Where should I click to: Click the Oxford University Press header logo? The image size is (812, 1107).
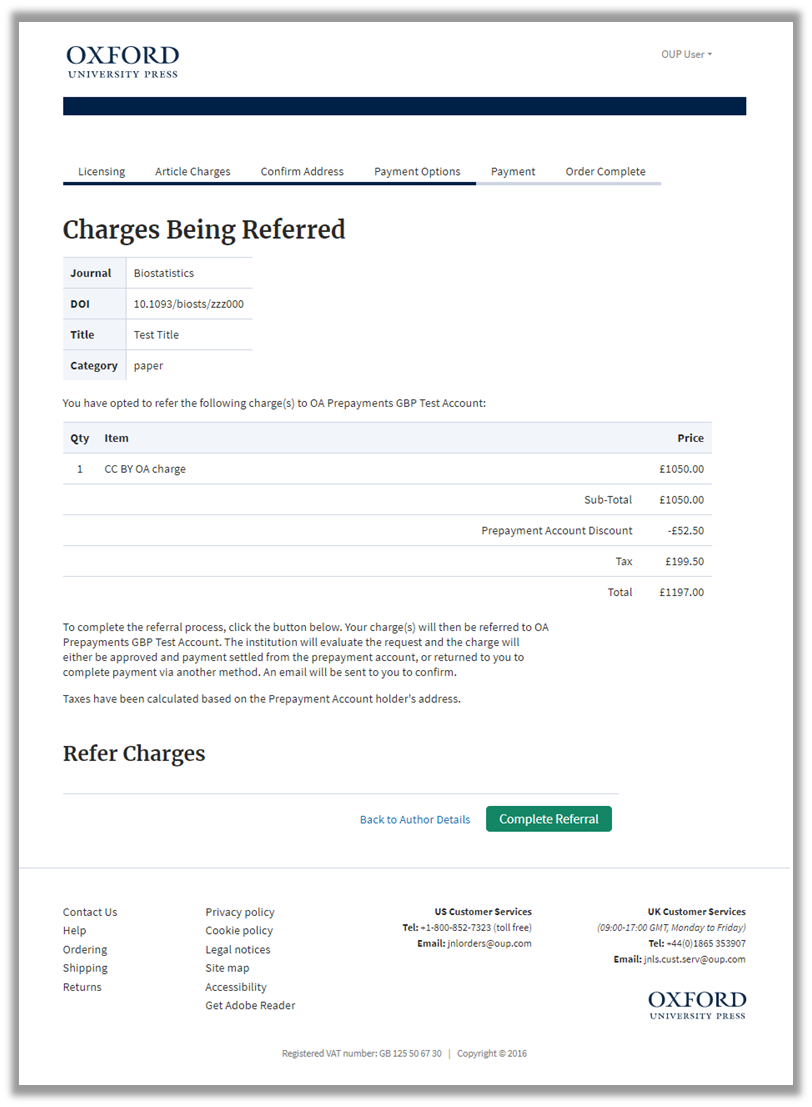pos(122,61)
